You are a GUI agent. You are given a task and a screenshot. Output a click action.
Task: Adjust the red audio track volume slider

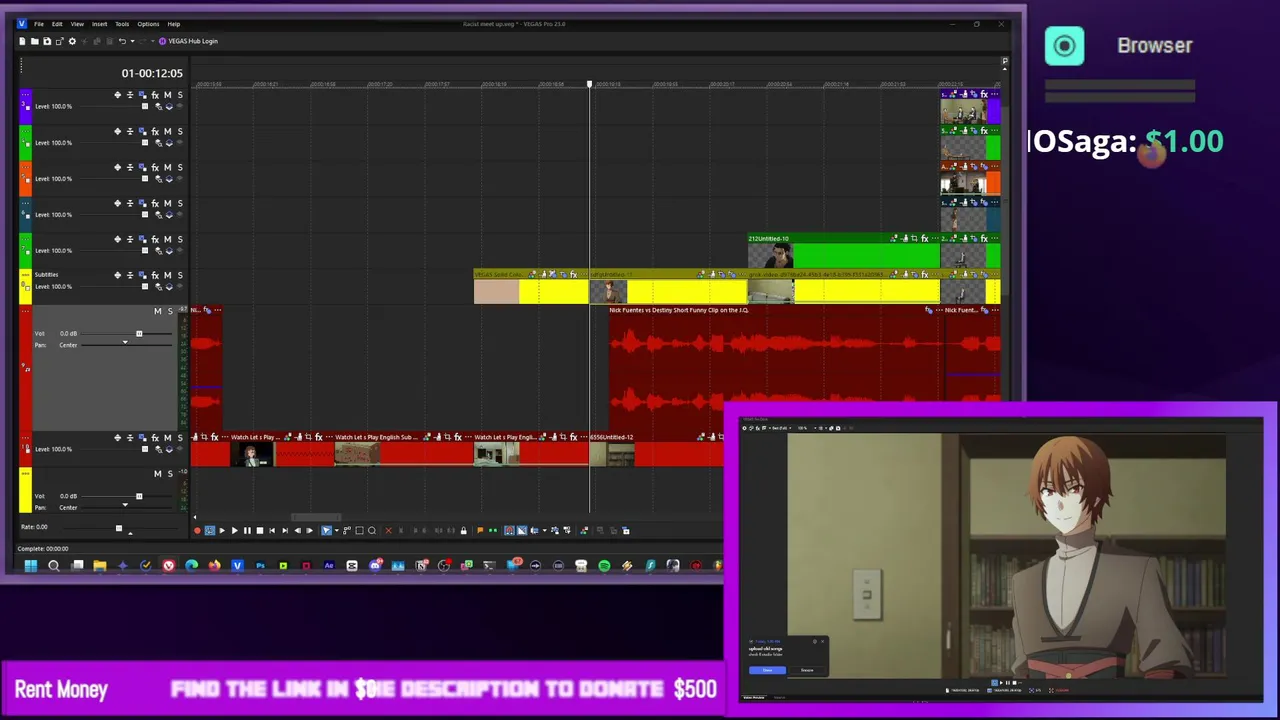pos(139,334)
